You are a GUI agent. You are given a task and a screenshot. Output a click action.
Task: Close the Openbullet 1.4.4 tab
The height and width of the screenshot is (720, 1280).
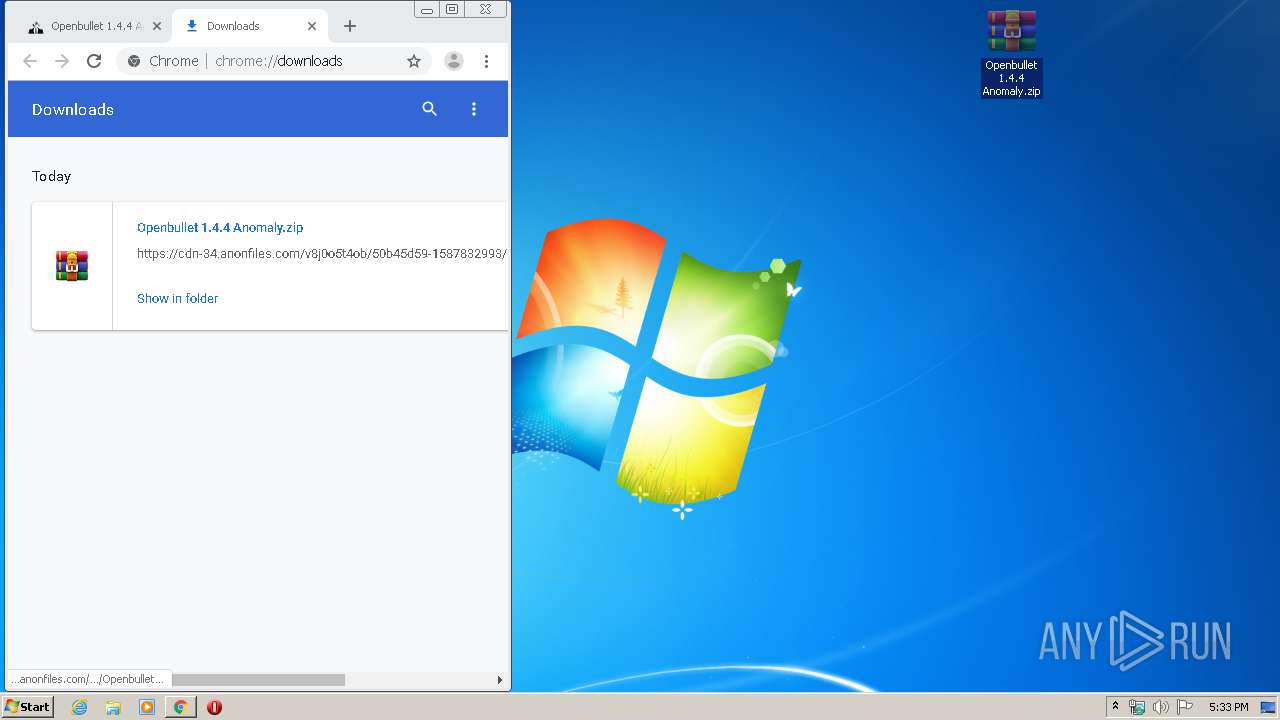pos(156,26)
